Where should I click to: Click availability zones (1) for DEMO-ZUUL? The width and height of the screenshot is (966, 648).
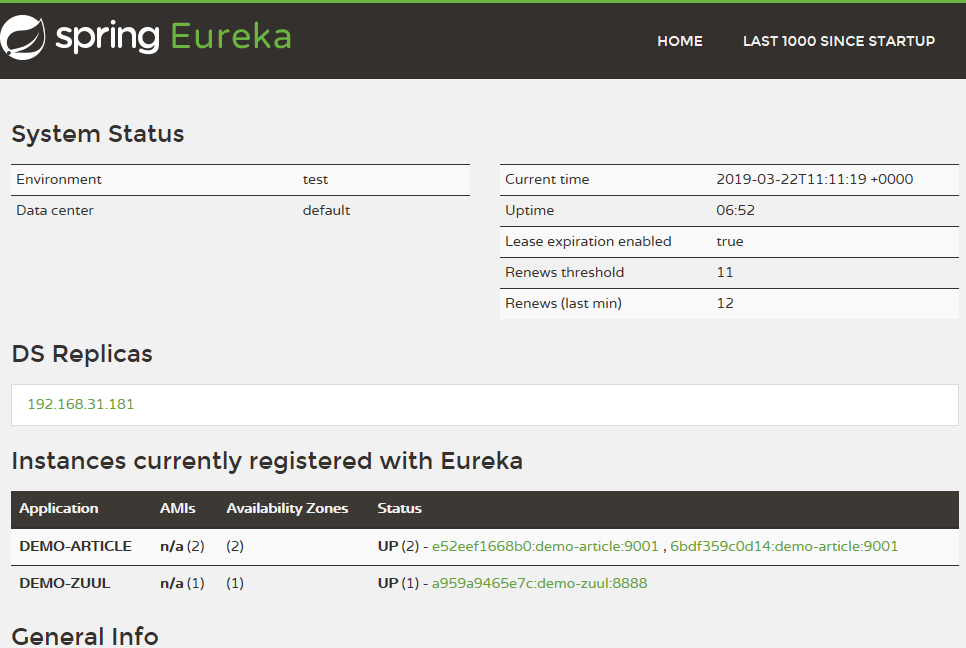click(x=235, y=583)
